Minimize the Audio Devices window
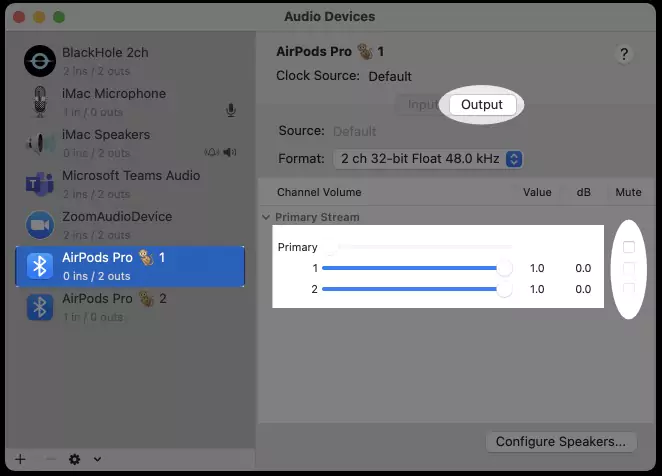This screenshot has width=662, height=476. click(x=39, y=17)
